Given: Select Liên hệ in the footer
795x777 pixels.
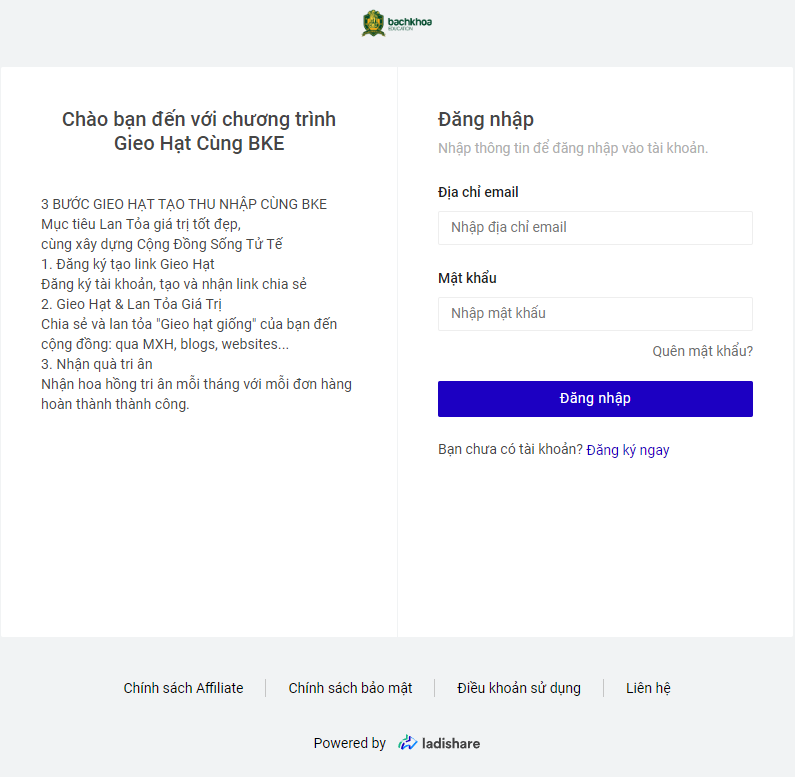Looking at the screenshot, I should pyautogui.click(x=648, y=688).
